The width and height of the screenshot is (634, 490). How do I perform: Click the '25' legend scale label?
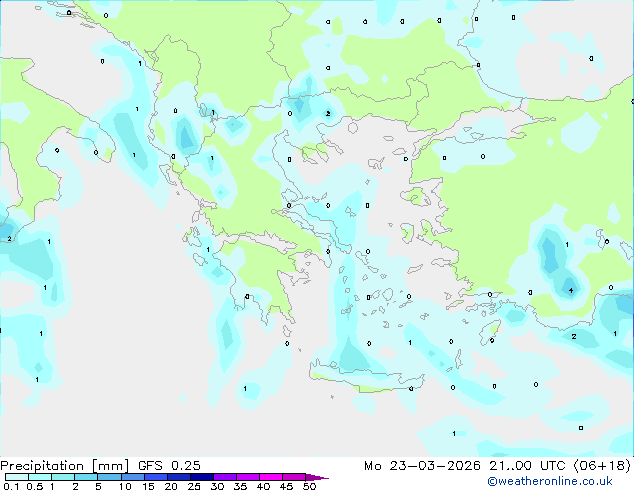[x=194, y=486]
